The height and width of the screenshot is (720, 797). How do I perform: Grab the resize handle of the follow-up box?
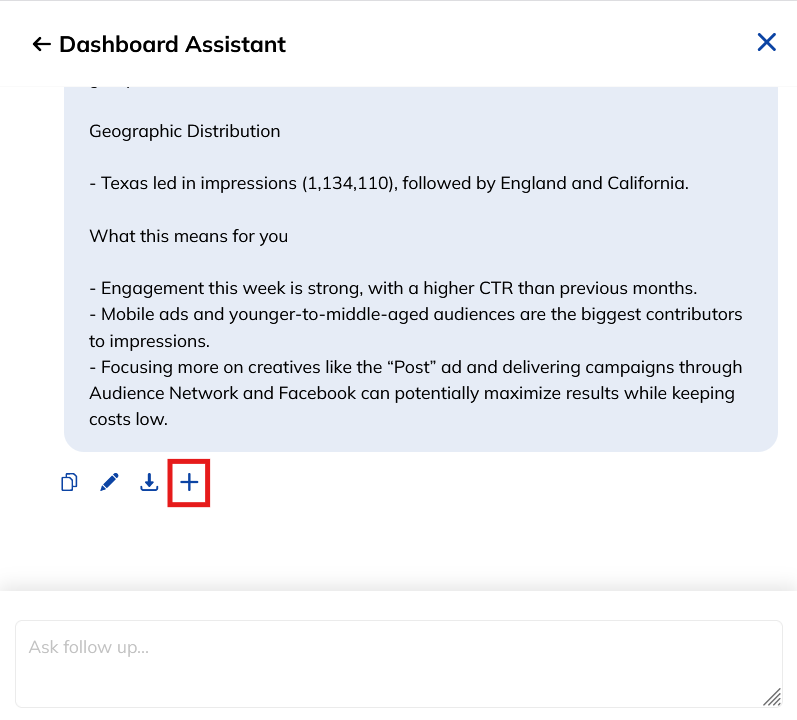coord(773,698)
